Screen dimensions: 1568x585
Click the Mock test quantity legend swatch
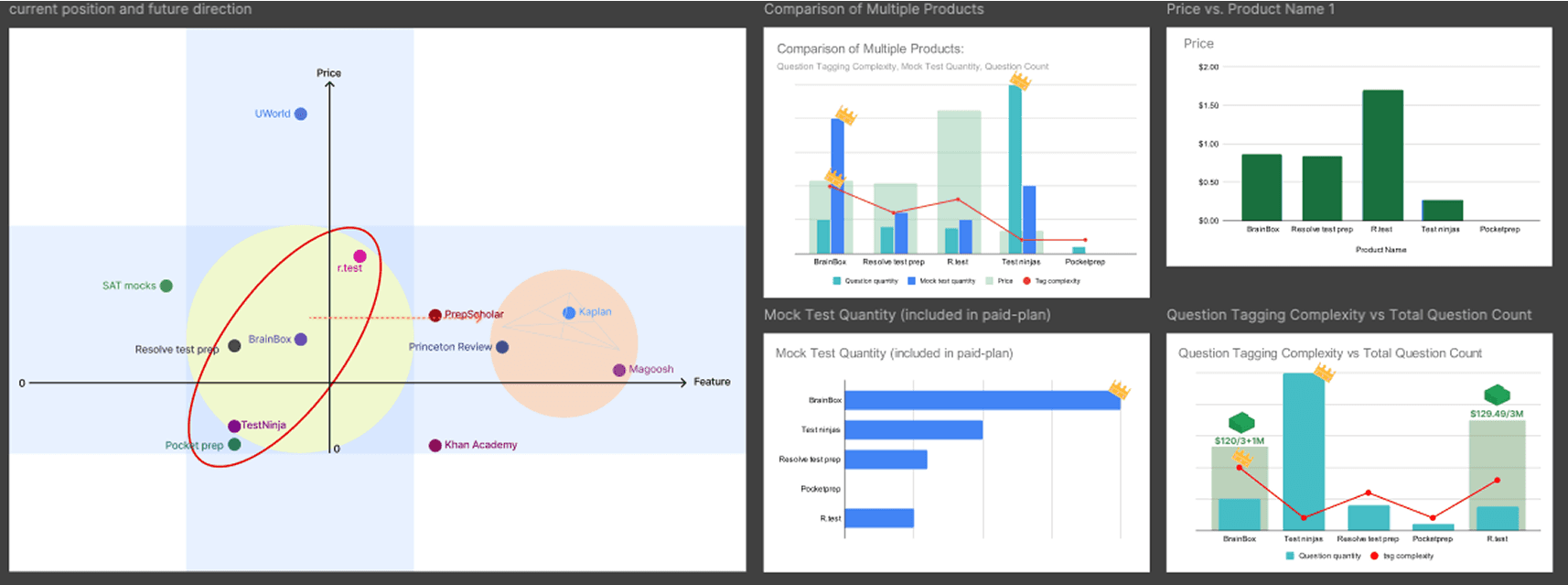tap(911, 281)
